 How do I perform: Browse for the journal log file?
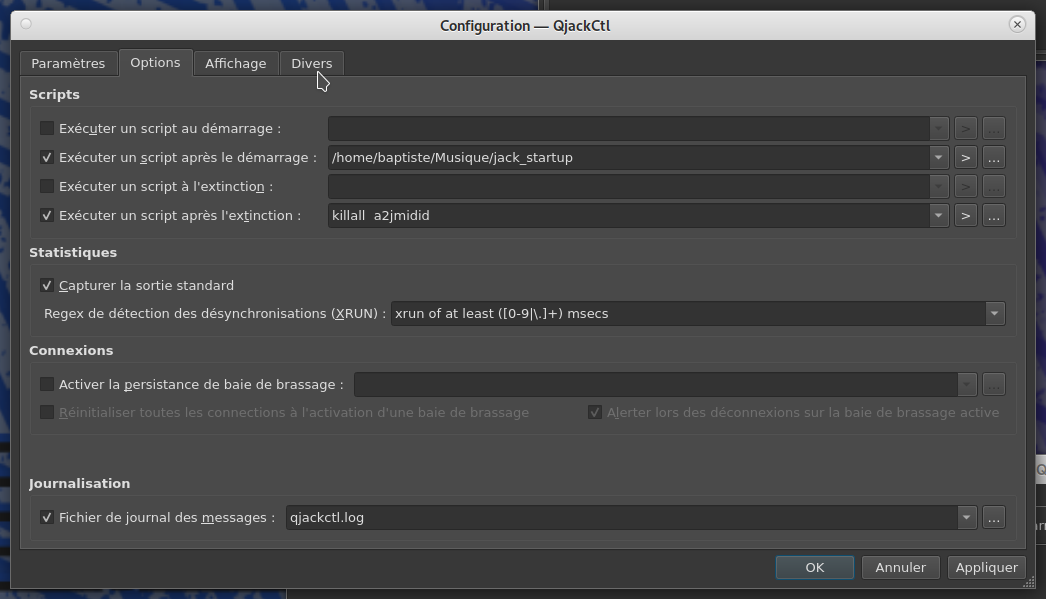pos(994,518)
